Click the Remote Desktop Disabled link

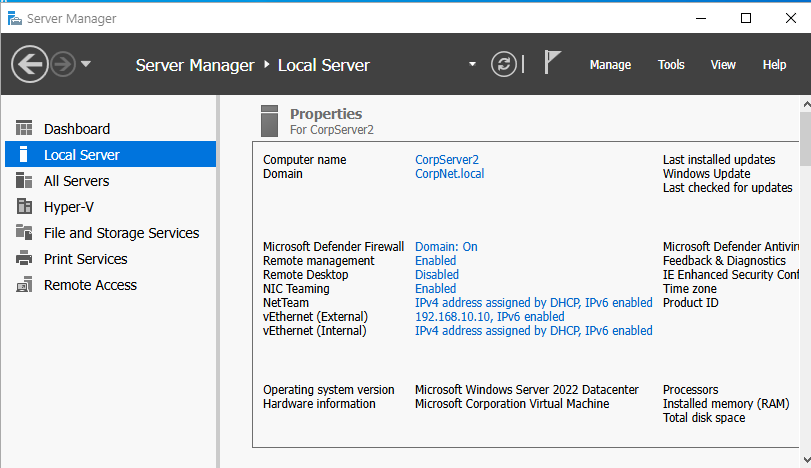click(436, 275)
